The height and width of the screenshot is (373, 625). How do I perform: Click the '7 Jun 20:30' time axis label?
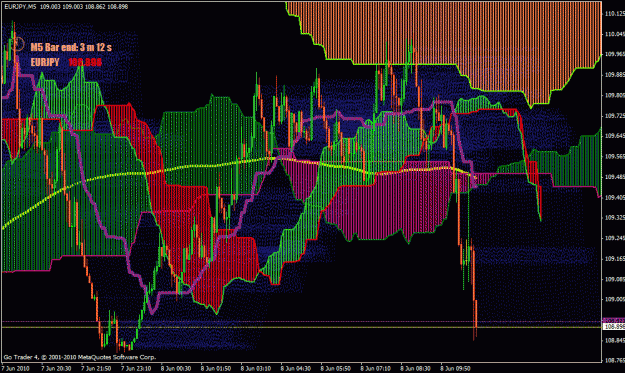click(56, 369)
